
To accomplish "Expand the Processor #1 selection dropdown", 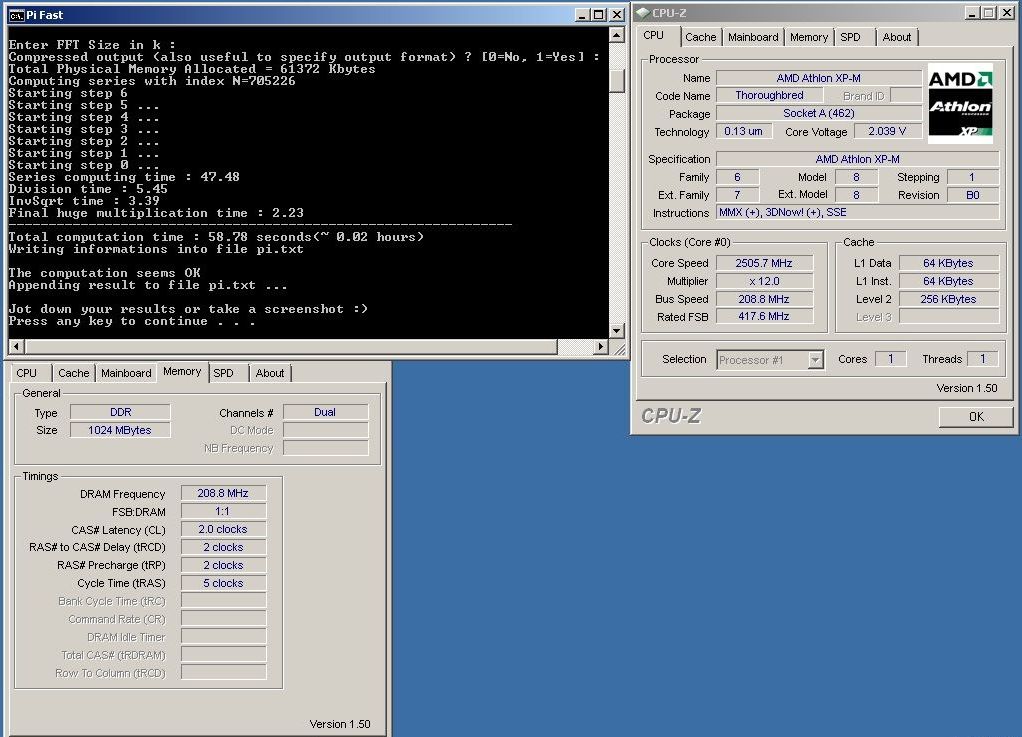I will 815,360.
